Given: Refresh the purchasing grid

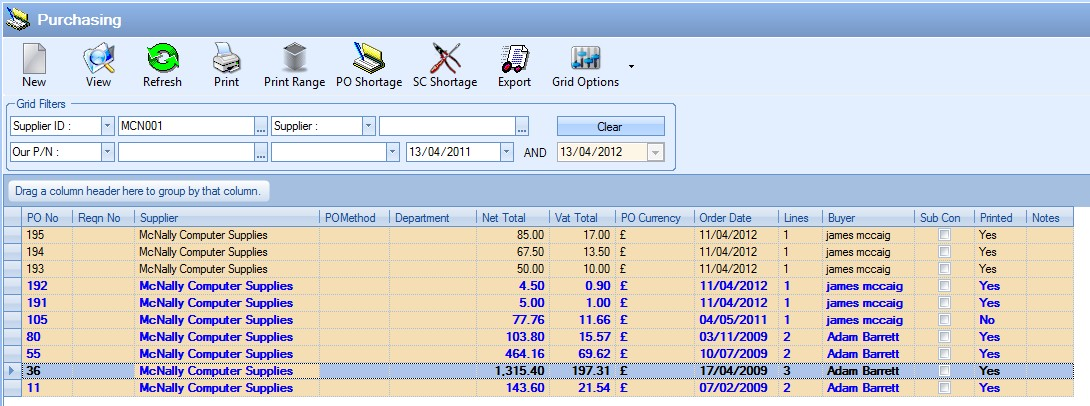Looking at the screenshot, I should coord(162,66).
